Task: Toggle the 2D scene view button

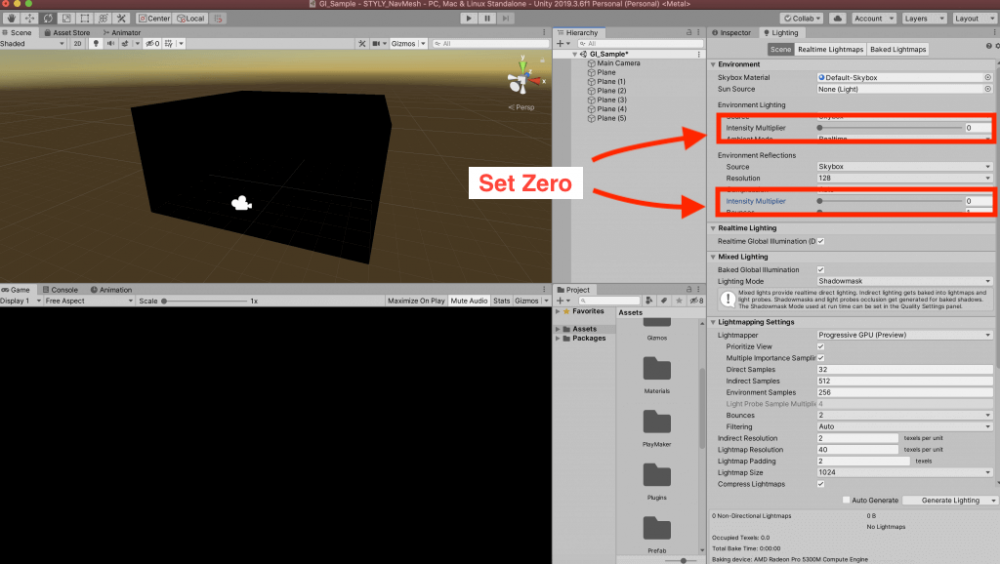Action: point(77,43)
